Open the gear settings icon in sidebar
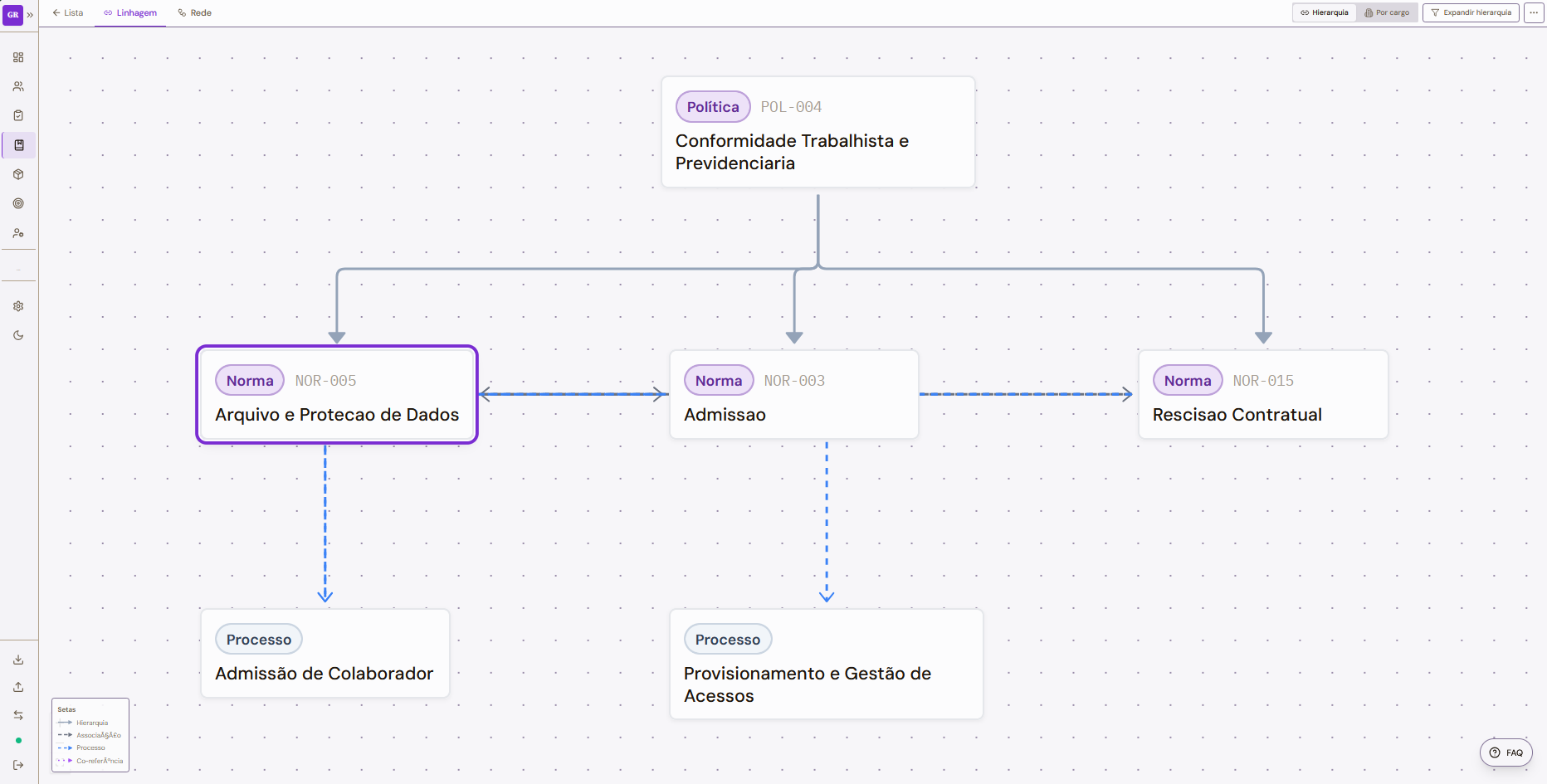The image size is (1547, 784). [x=18, y=306]
